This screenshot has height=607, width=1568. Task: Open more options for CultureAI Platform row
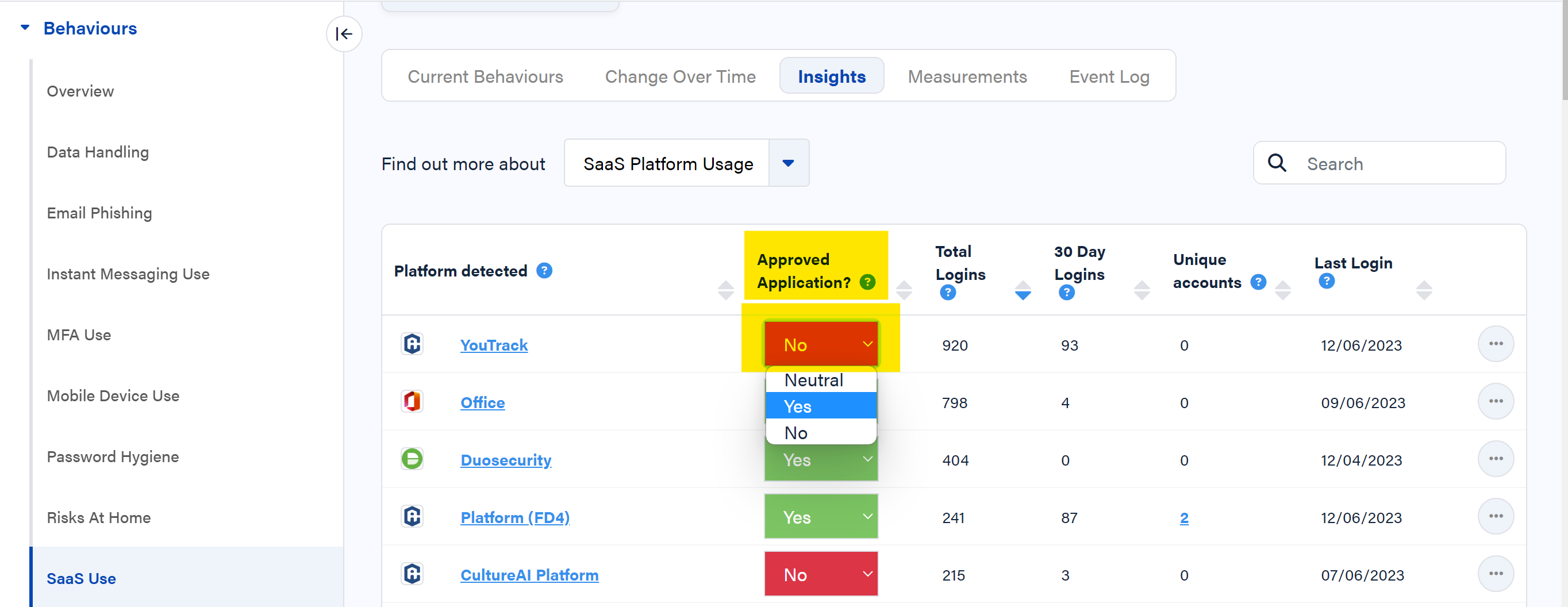(1496, 574)
